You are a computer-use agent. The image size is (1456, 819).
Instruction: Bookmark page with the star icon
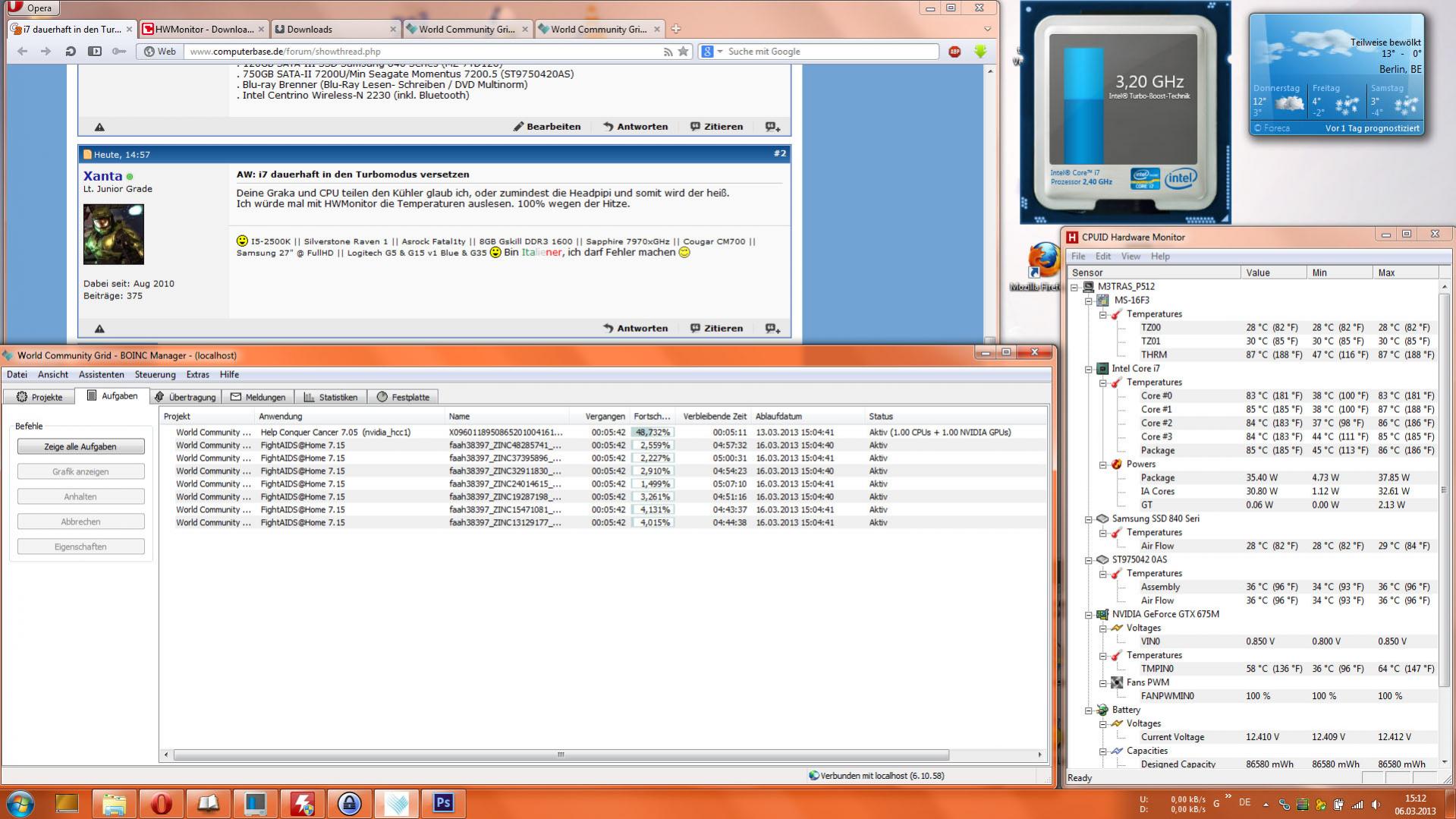pos(684,52)
